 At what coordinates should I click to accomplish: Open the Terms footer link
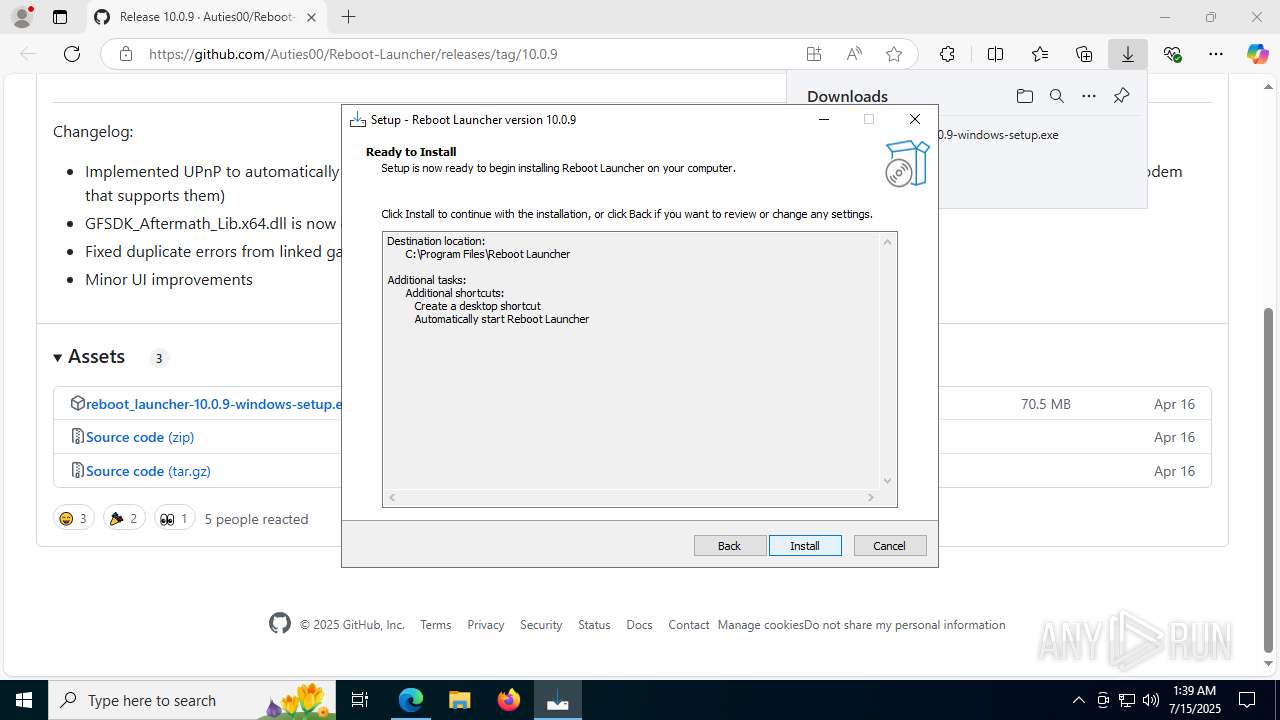[x=435, y=624]
